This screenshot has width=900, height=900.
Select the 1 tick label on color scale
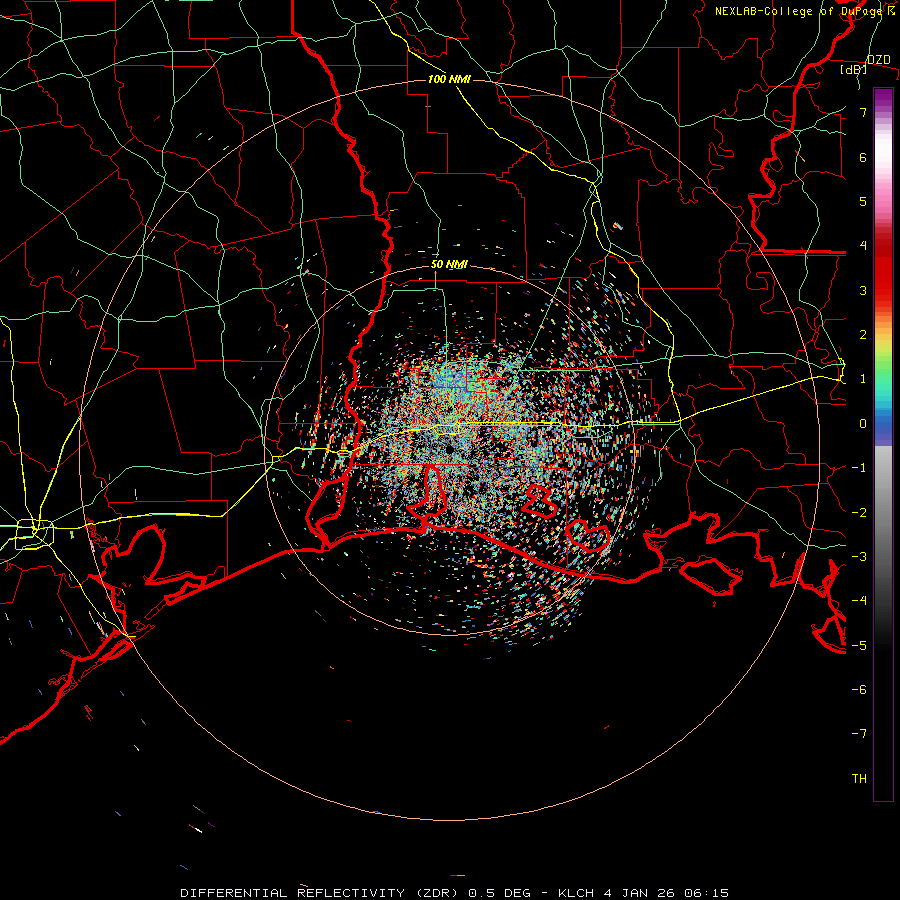[x=863, y=379]
